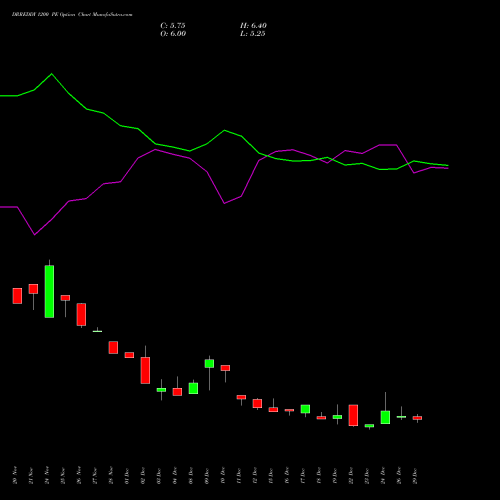Click the red candlestick above 20 Nov
Screen dimensions: 500x500
point(17,296)
